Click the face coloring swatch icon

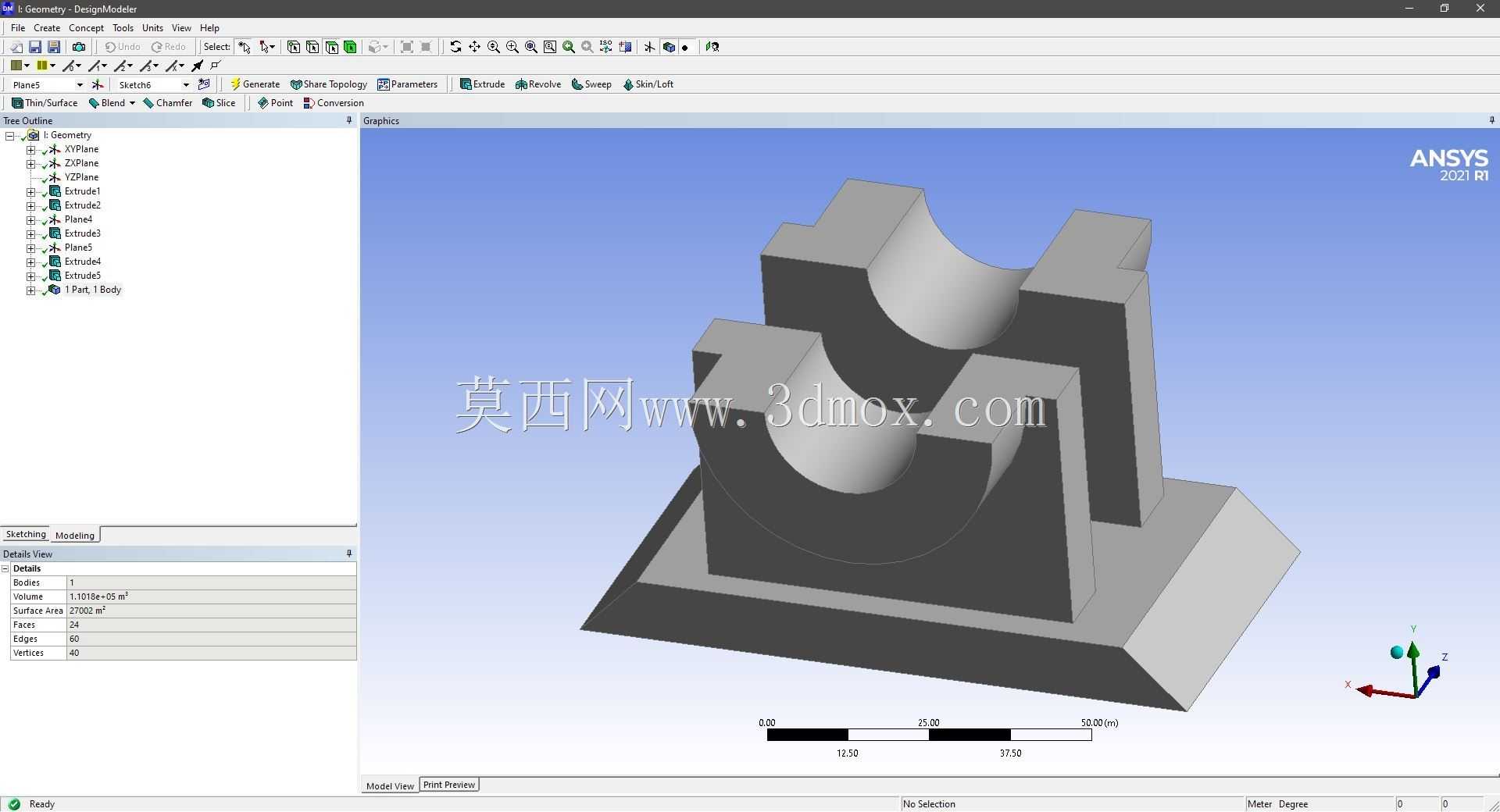[16, 66]
